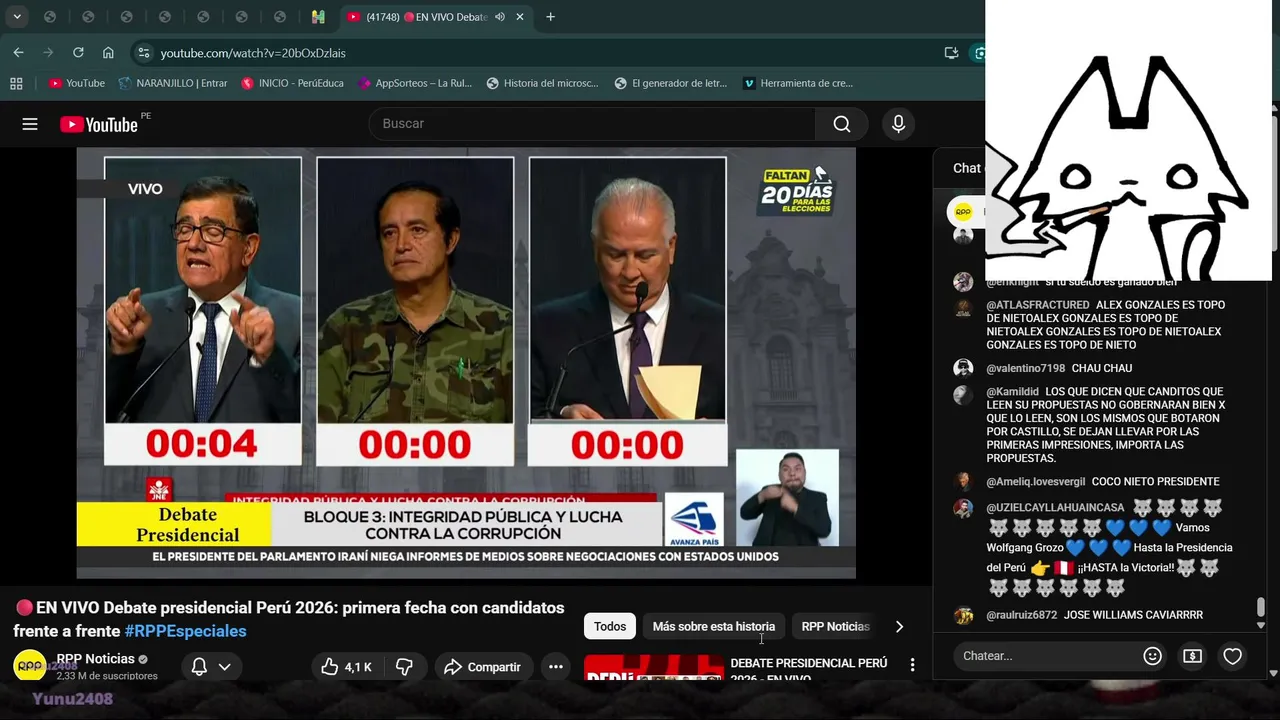Screen dimensions: 1280x720
Task: Click the search magnifier button
Action: [x=842, y=124]
